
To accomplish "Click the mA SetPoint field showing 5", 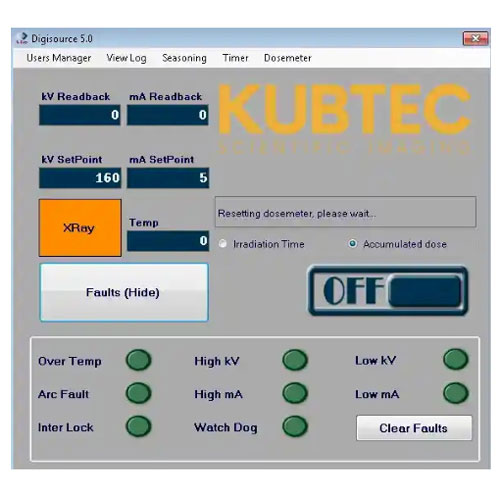I will pos(168,178).
